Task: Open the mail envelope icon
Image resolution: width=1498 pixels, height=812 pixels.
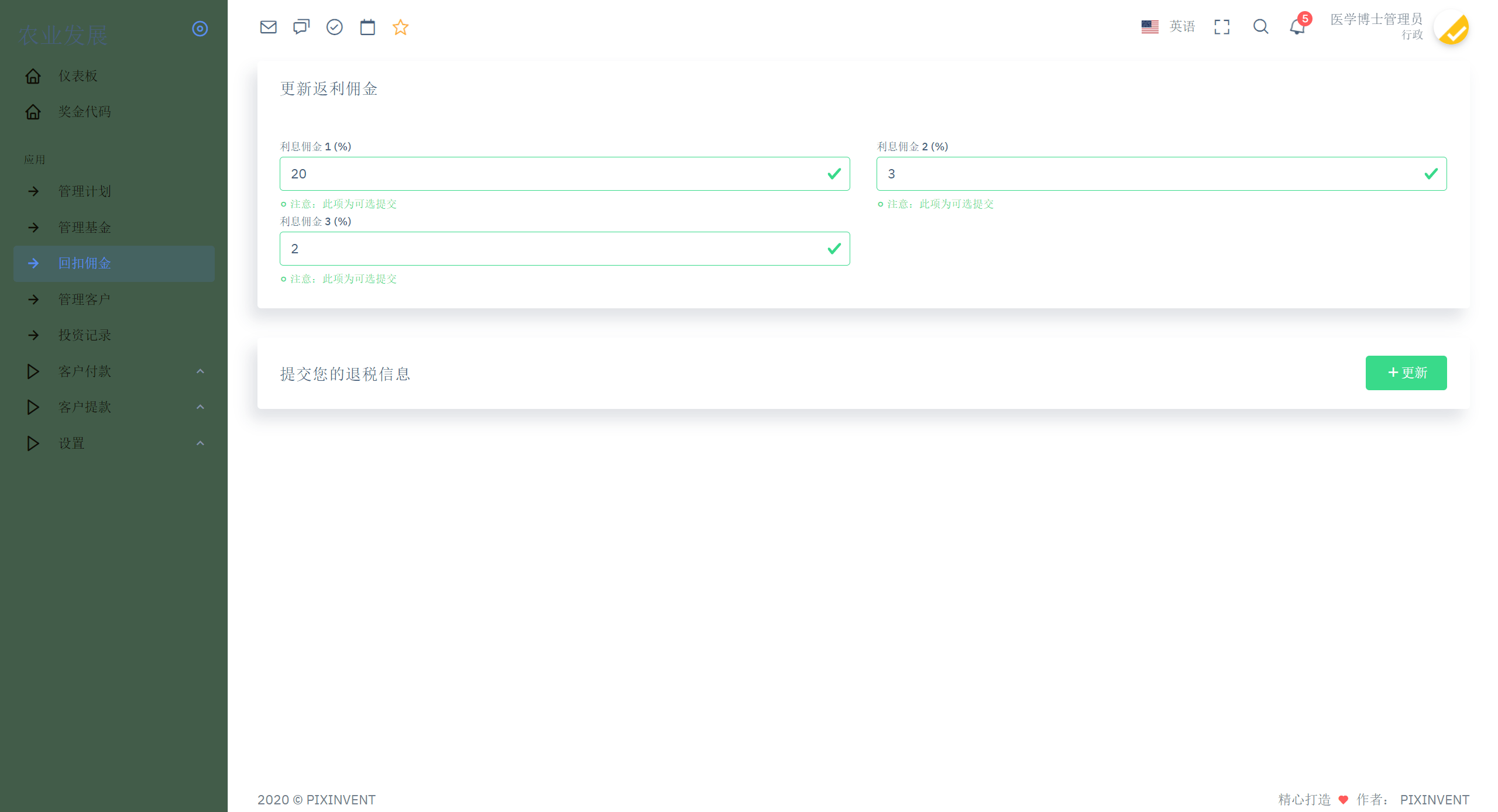Action: pos(268,27)
